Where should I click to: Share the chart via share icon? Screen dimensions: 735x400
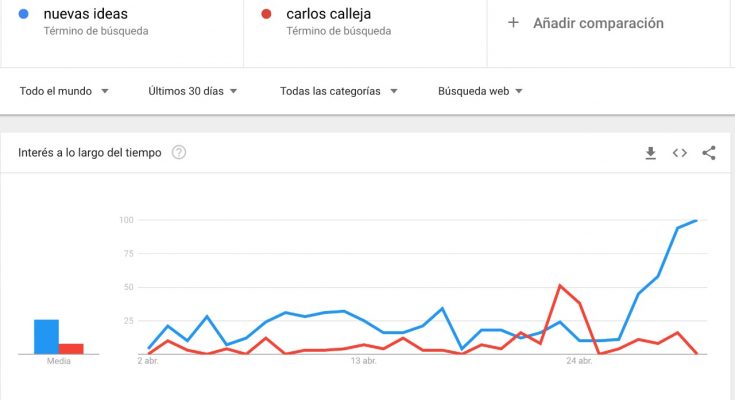709,153
